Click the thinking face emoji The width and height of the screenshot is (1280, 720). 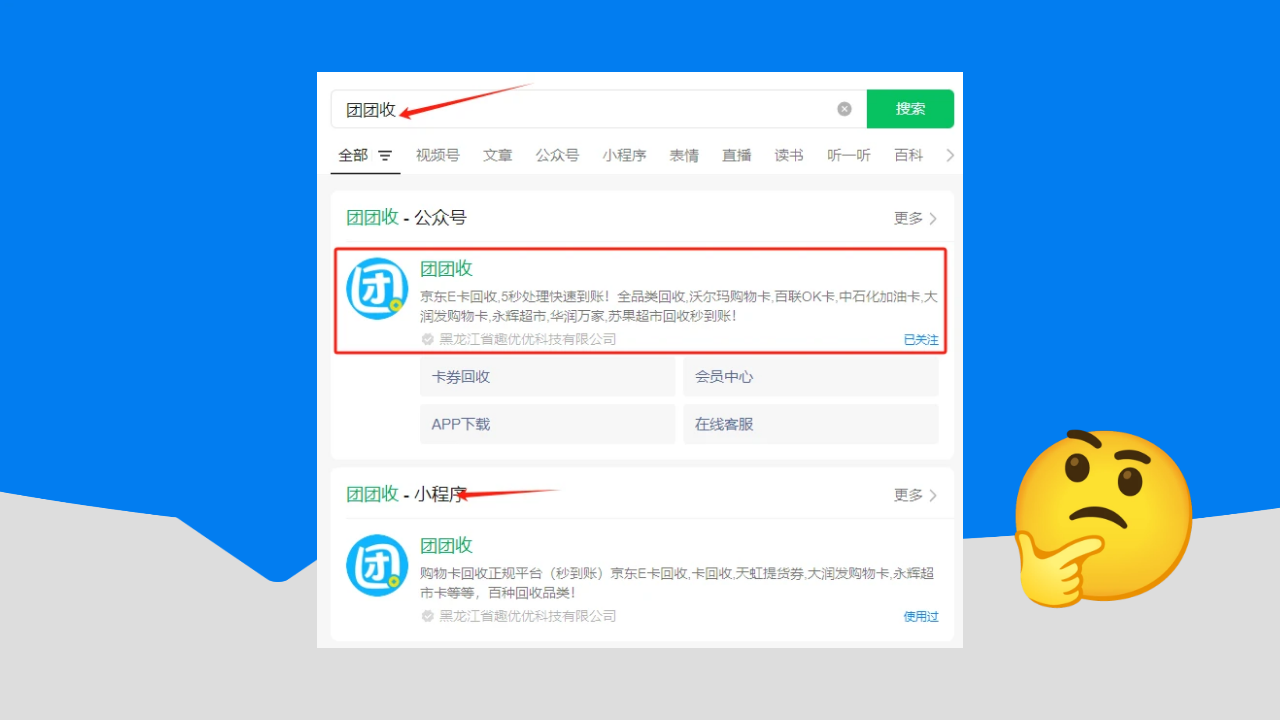pyautogui.click(x=1104, y=518)
